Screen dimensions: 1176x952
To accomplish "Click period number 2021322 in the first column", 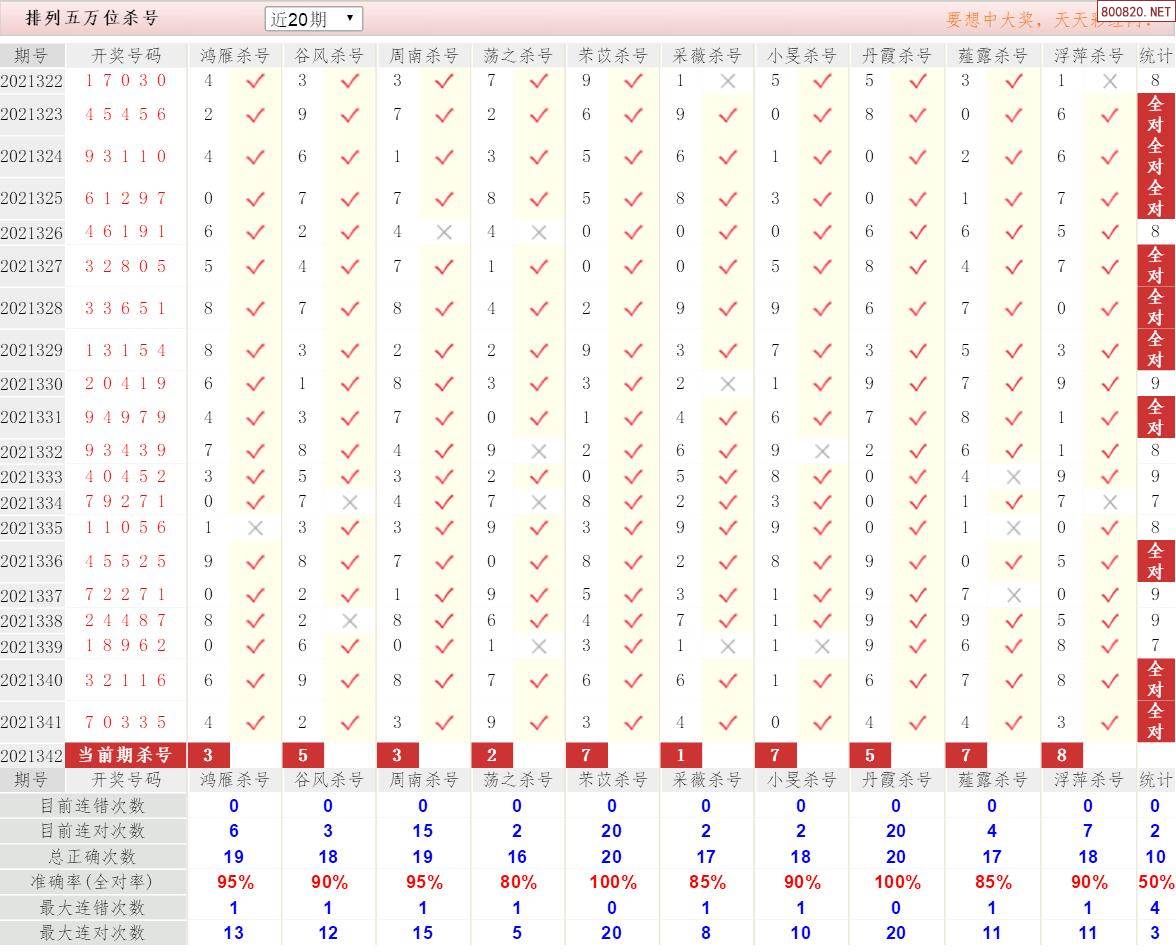I will pyautogui.click(x=32, y=81).
